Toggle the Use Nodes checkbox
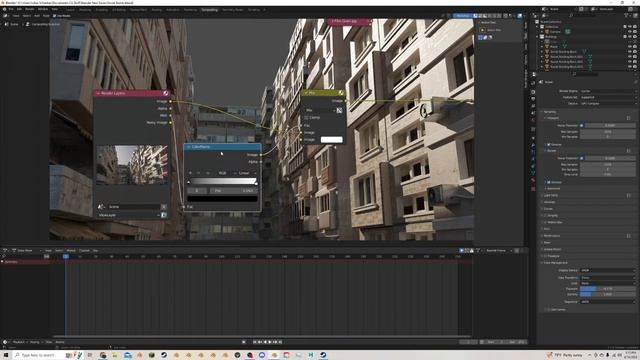 (55, 16)
